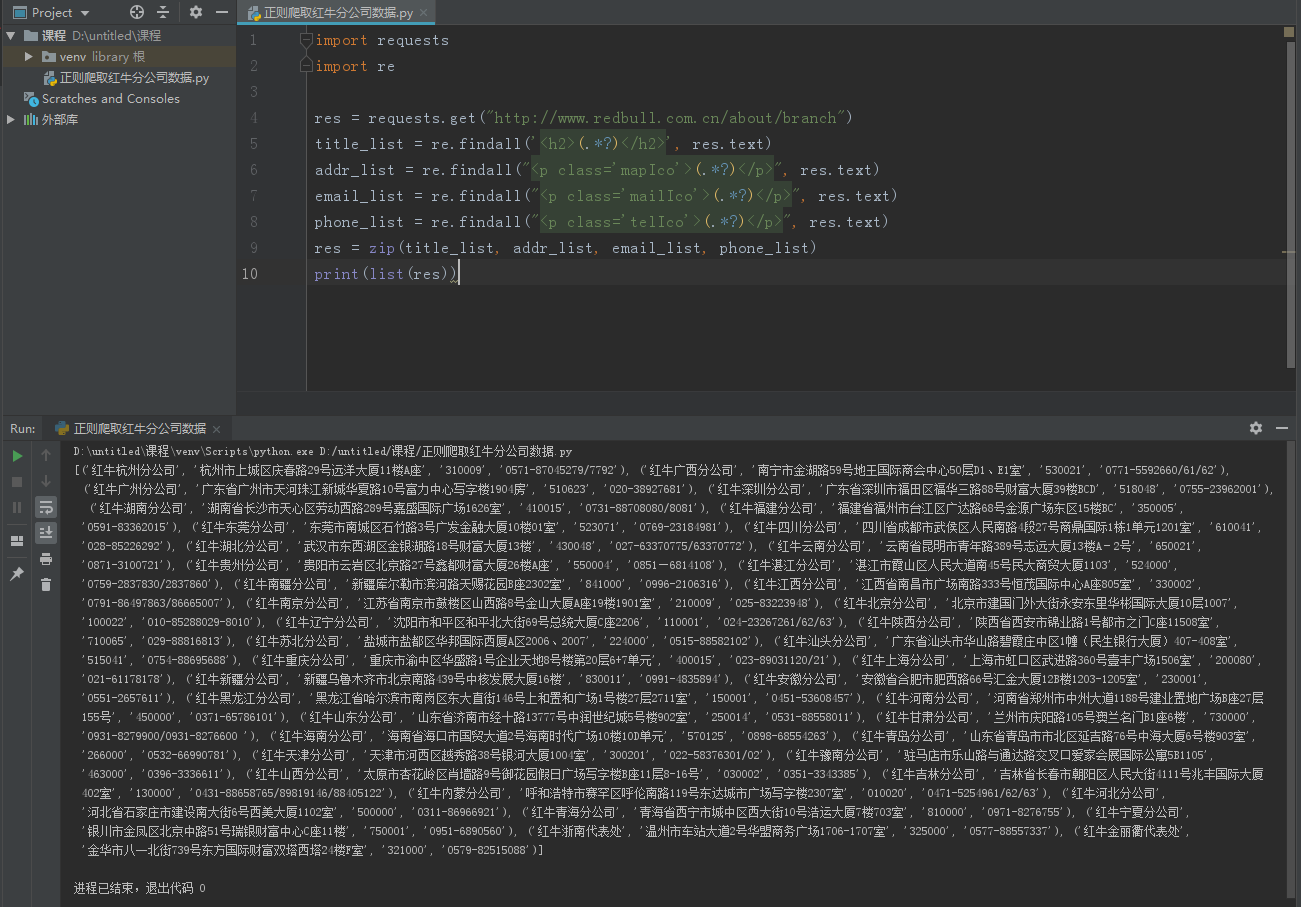The width and height of the screenshot is (1301, 907).
Task: Click the 课程 project root row
Action: tap(118, 36)
